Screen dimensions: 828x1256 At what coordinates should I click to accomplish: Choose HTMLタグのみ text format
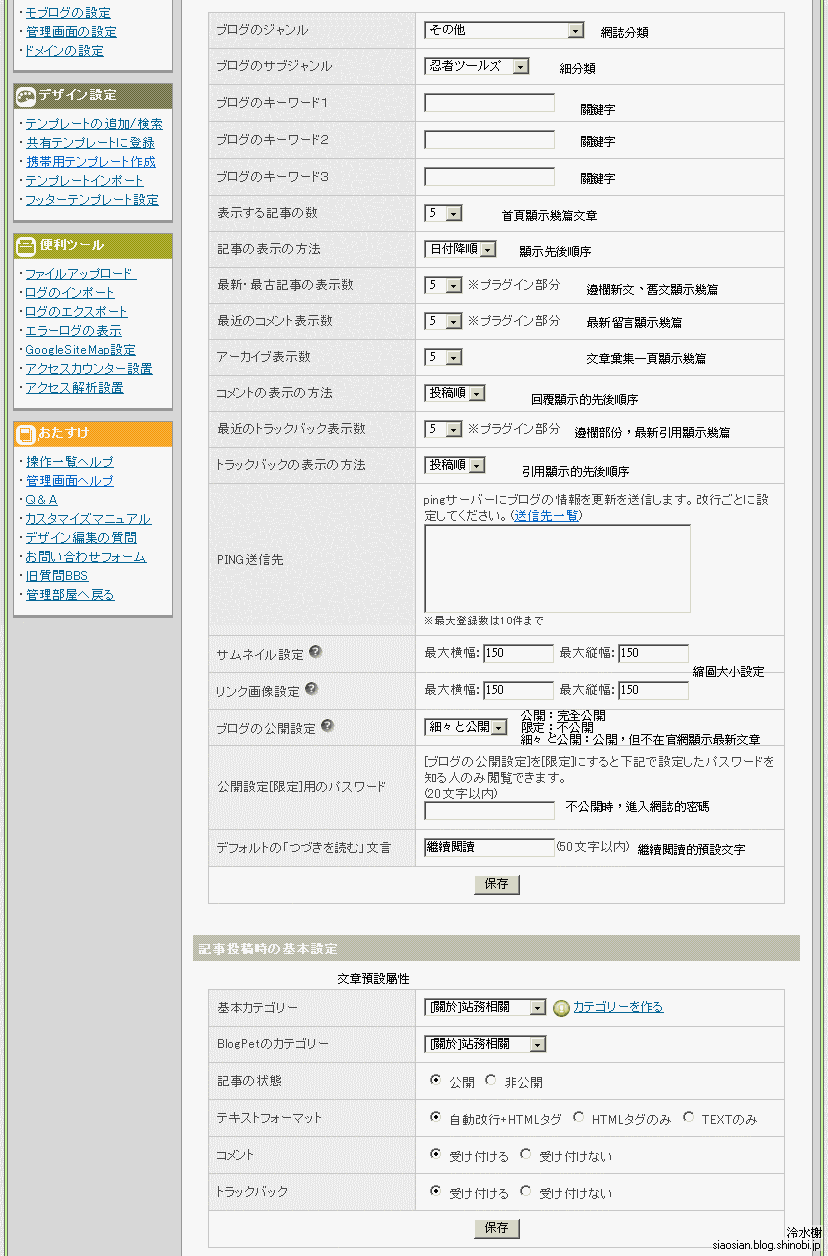578,1117
